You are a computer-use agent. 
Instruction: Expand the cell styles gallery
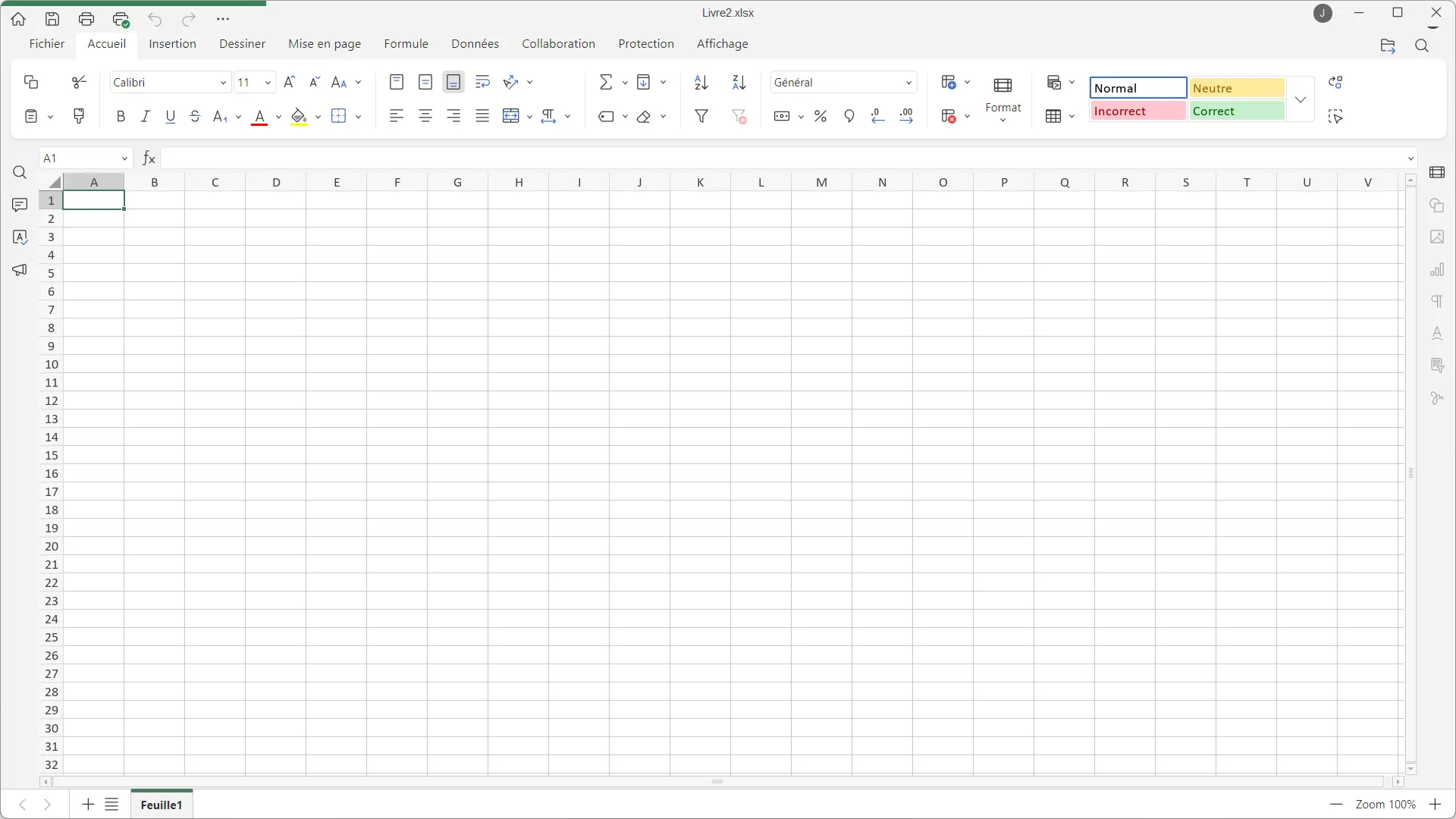(1301, 99)
